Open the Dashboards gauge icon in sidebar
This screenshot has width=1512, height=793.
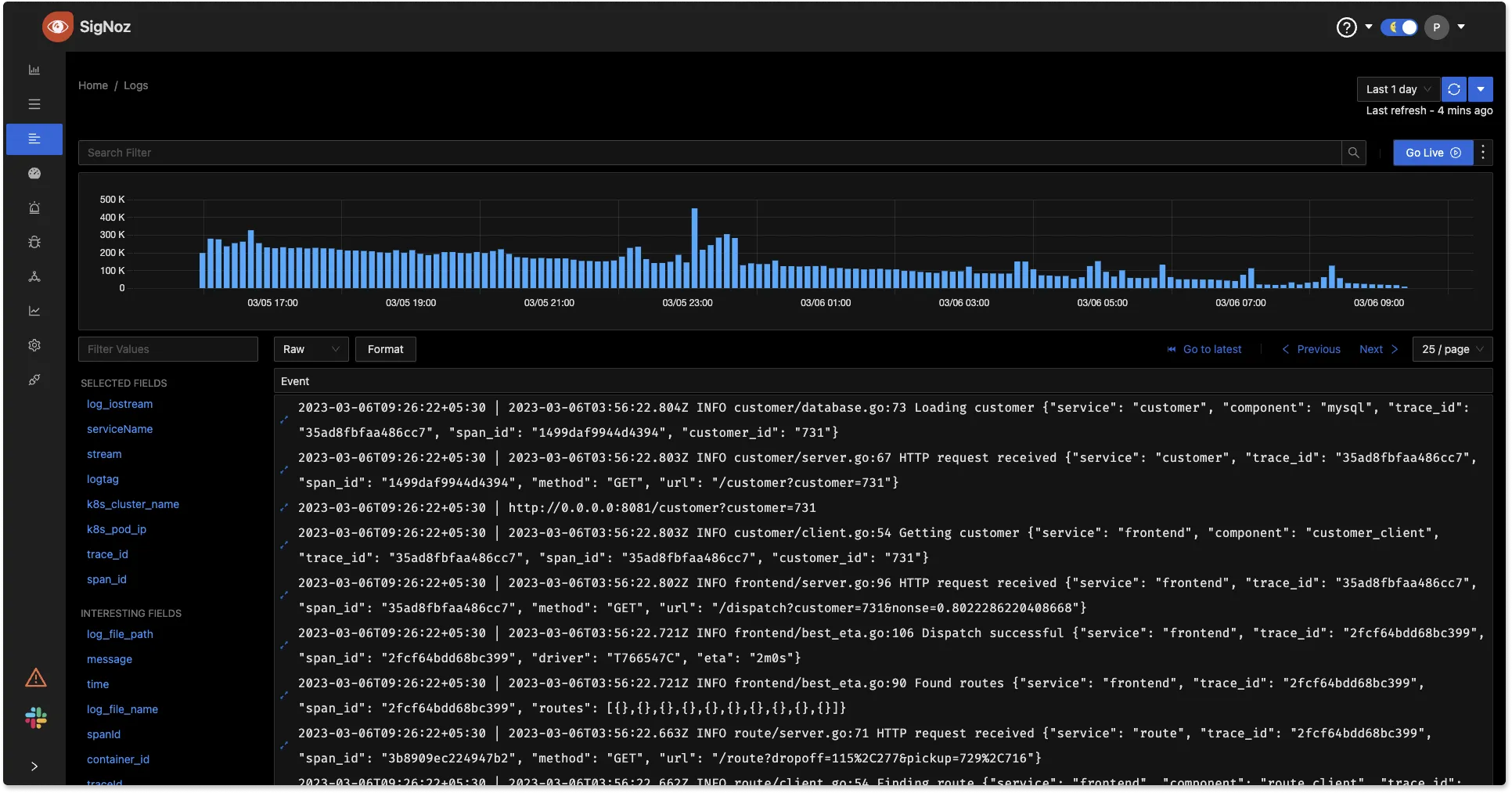34,174
